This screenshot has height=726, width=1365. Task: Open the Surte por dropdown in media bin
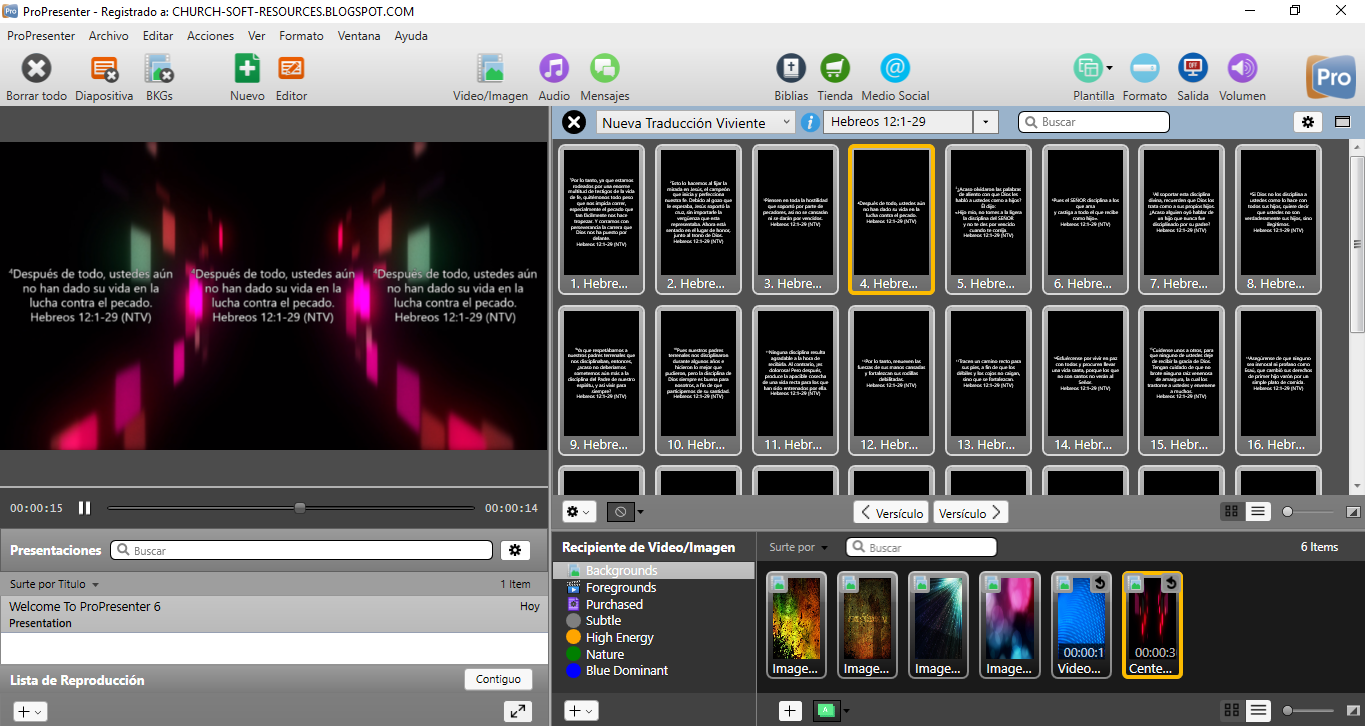pos(799,548)
